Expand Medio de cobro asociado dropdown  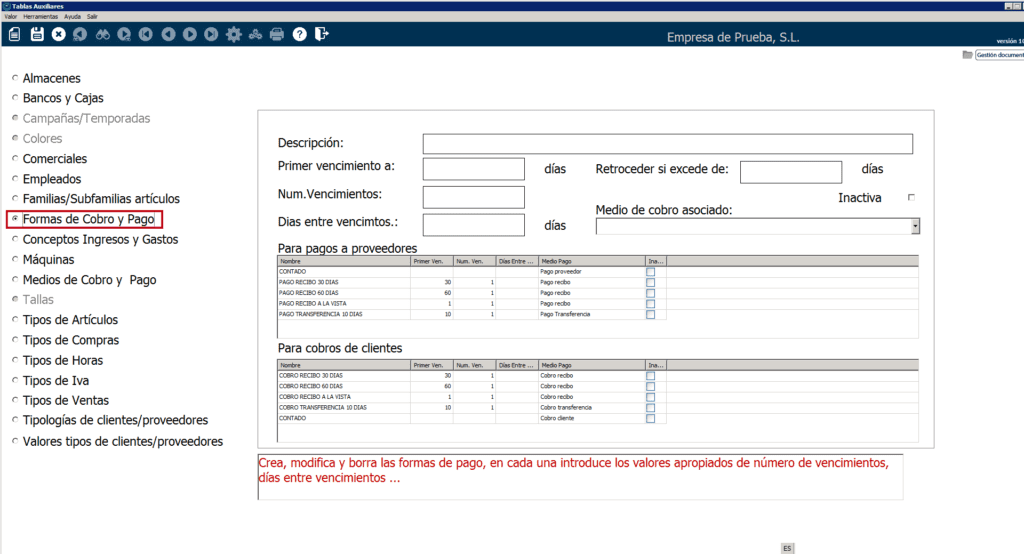click(915, 227)
